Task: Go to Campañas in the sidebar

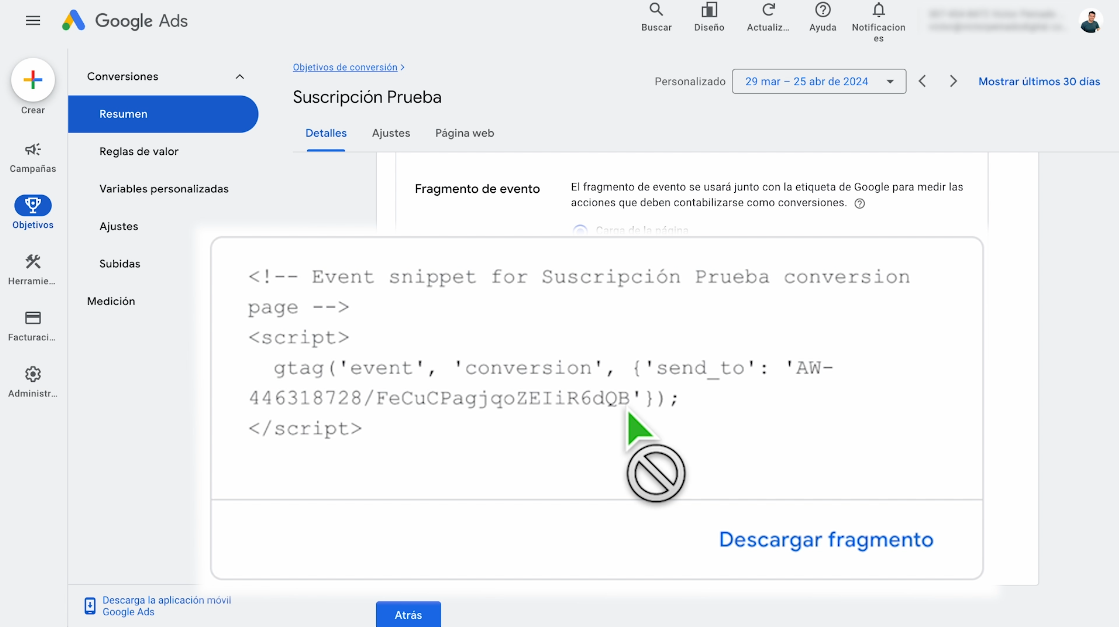Action: pos(33,158)
